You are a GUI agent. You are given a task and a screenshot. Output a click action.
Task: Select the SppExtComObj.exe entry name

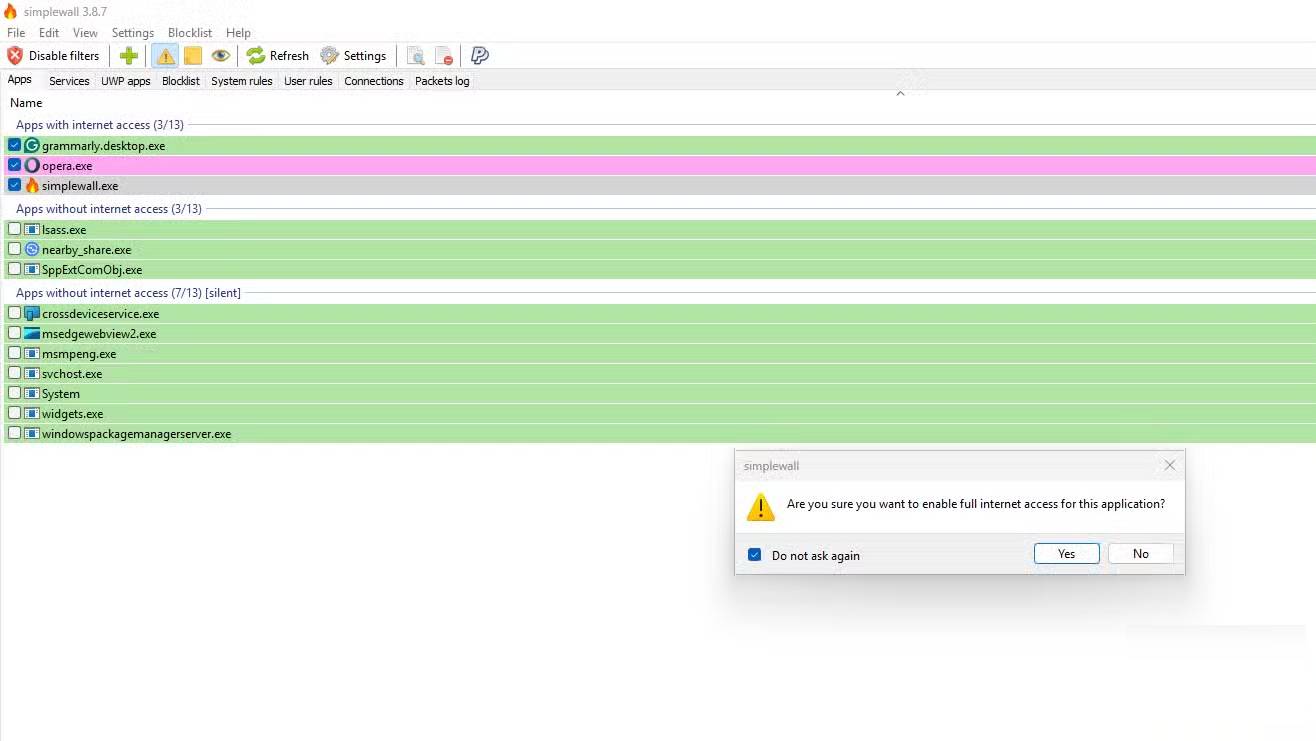point(92,270)
